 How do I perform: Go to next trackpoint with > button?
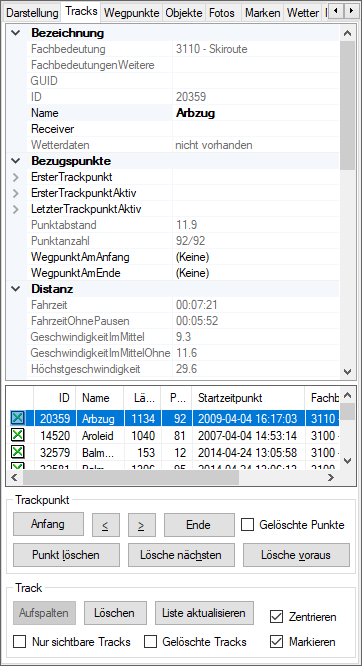pyautogui.click(x=141, y=525)
